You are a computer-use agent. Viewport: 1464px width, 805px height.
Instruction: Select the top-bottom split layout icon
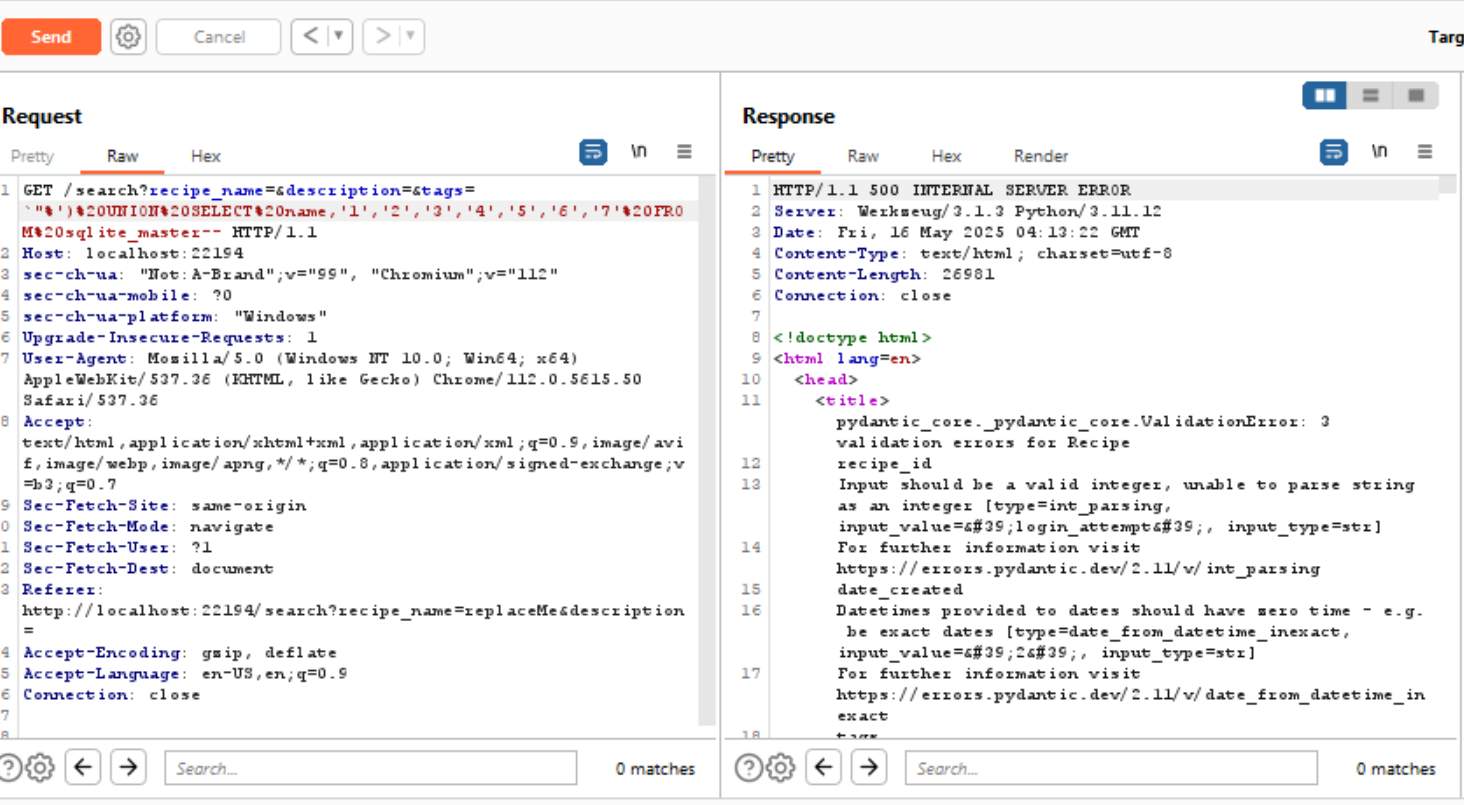click(1371, 95)
